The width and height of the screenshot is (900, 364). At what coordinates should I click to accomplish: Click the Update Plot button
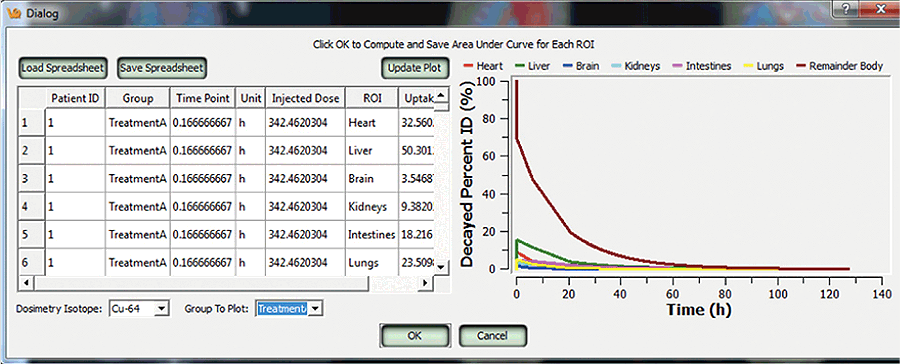[414, 68]
